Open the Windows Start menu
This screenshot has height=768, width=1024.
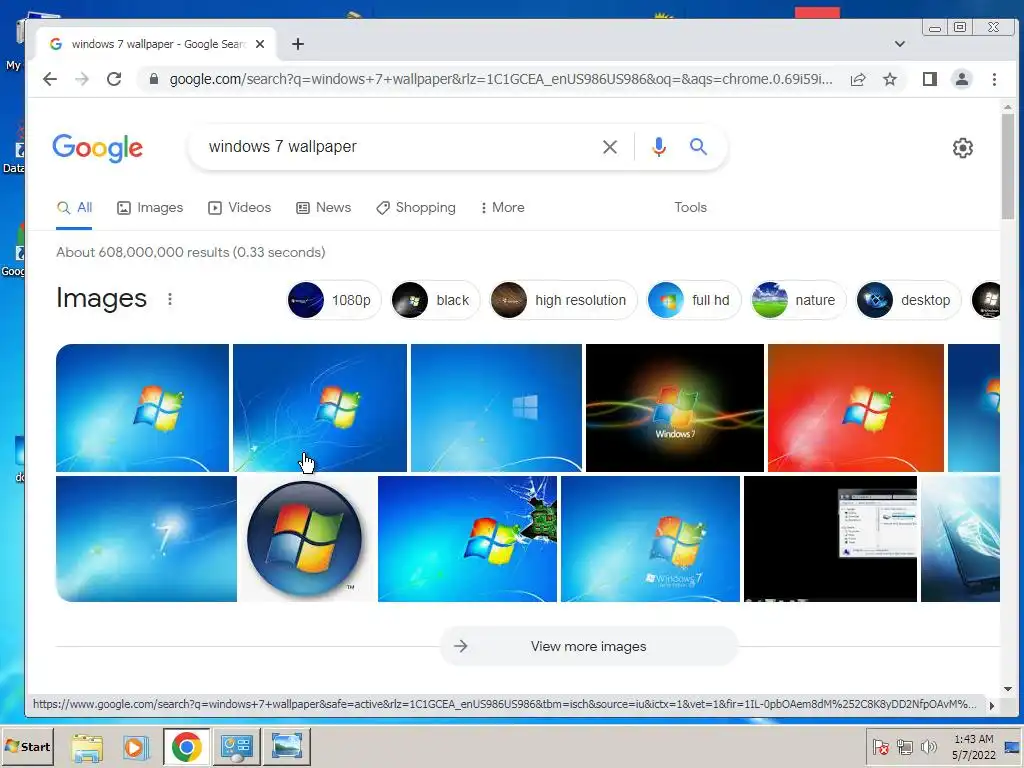point(27,746)
